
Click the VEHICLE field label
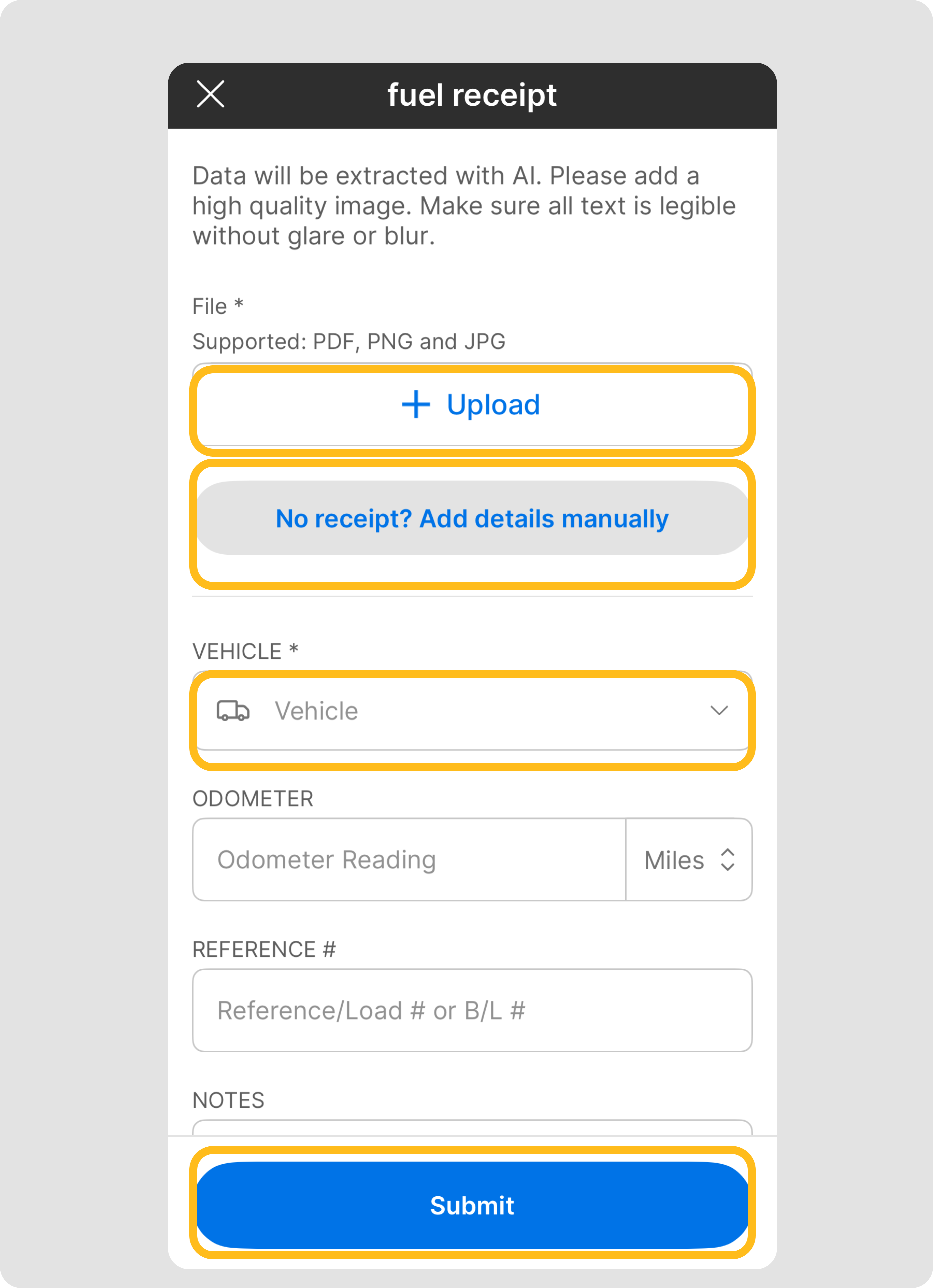[245, 651]
